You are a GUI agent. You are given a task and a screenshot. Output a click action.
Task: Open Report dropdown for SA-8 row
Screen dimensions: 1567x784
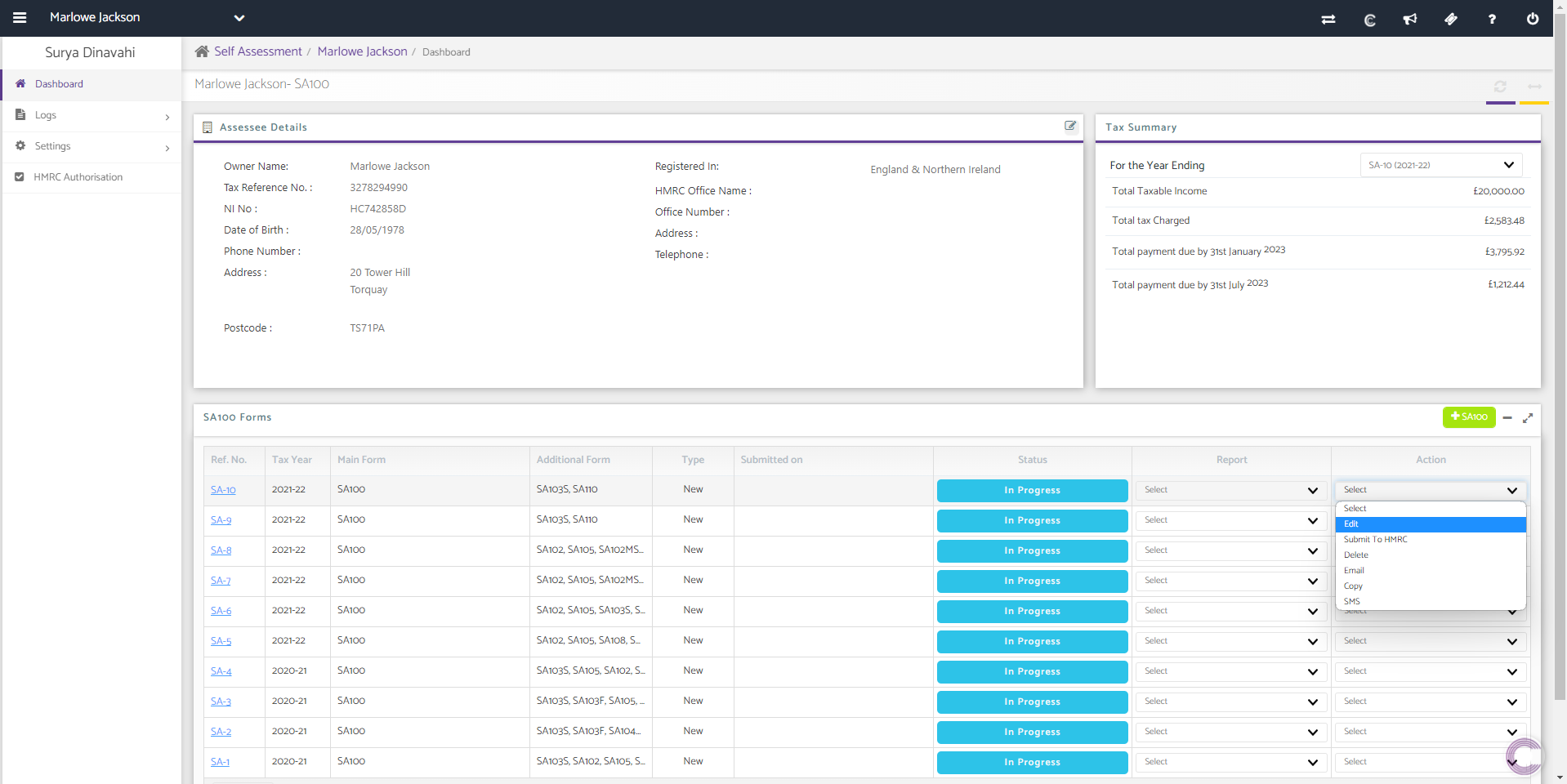(x=1230, y=550)
